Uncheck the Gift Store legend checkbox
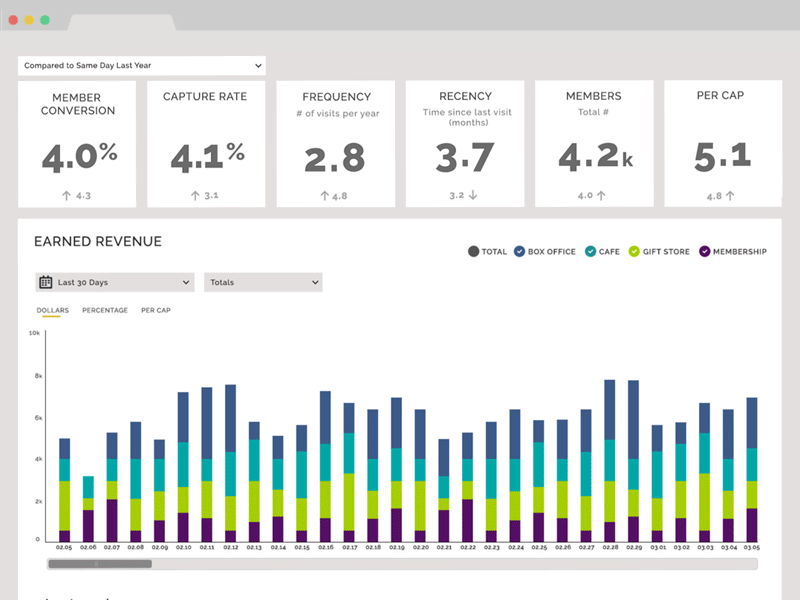Image resolution: width=800 pixels, height=600 pixels. pyautogui.click(x=634, y=251)
